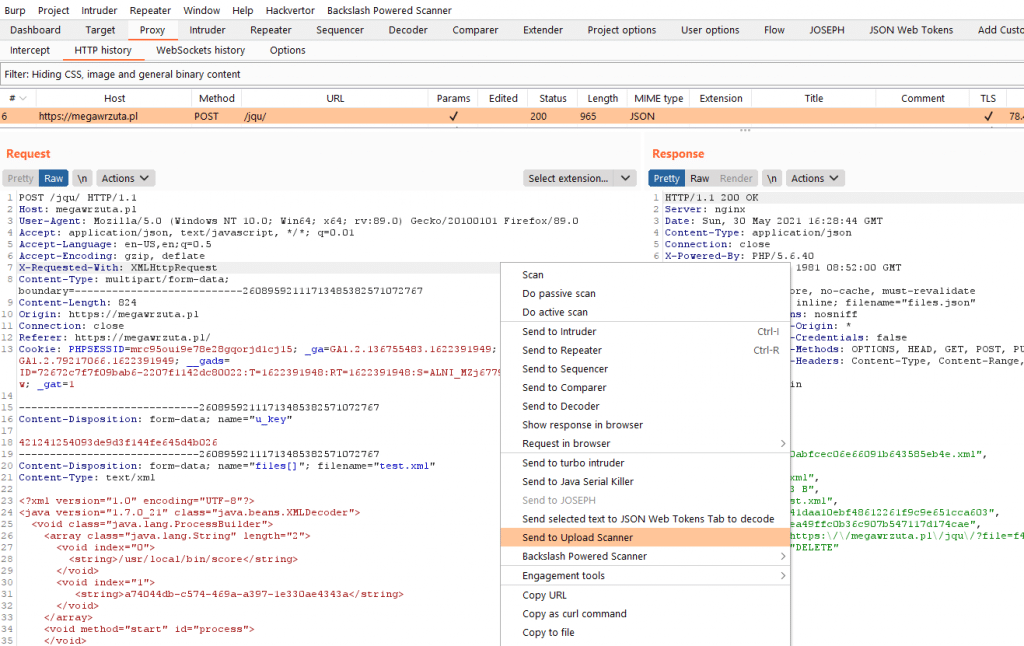
Task: Switch request view to Pretty
Action: tap(20, 178)
